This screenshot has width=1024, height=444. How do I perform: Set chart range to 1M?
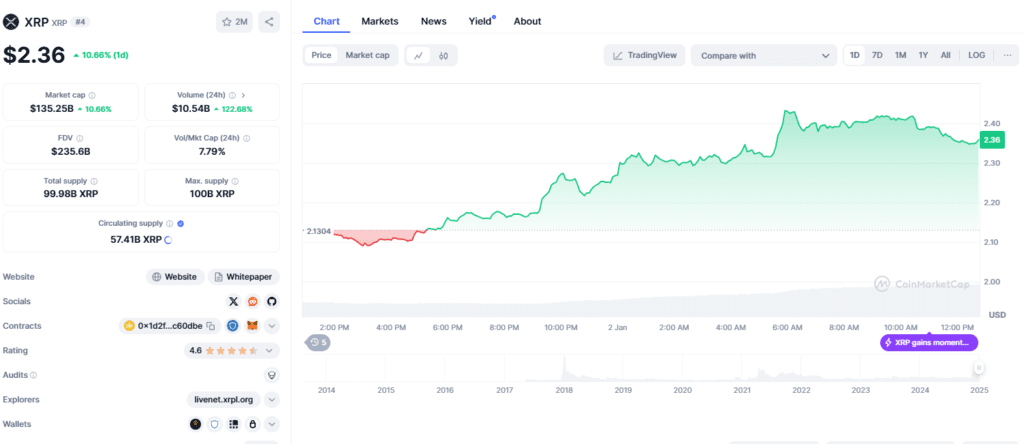pyautogui.click(x=901, y=56)
